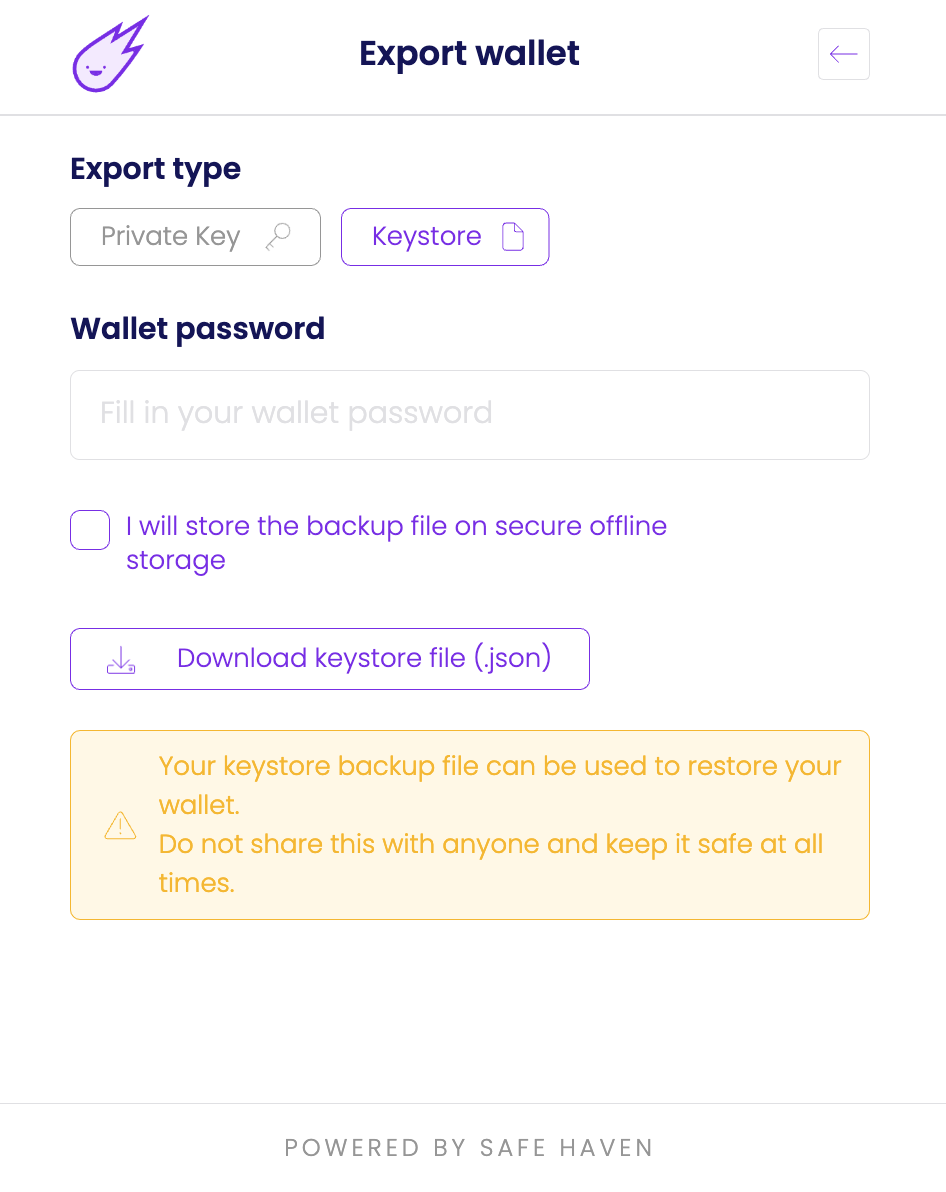Click the word "storage" below the checkbox label
This screenshot has width=946, height=1192.
point(176,560)
